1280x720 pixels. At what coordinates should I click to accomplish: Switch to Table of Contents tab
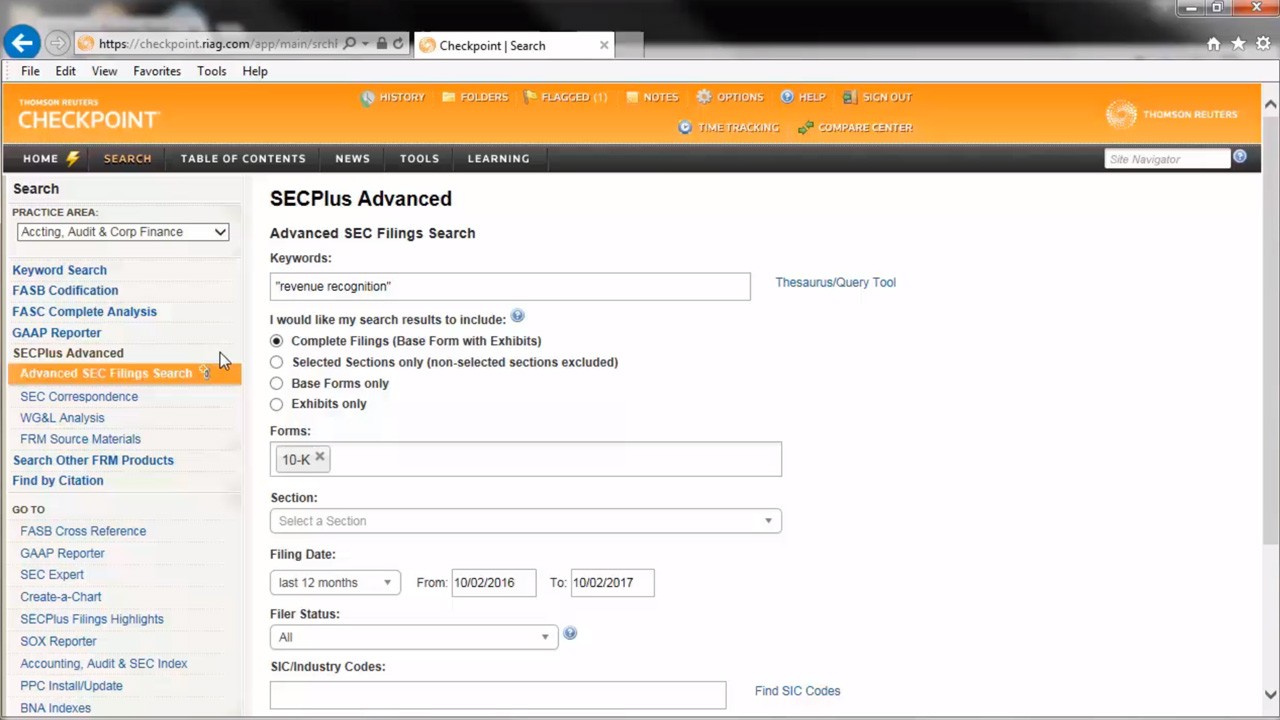[x=243, y=158]
